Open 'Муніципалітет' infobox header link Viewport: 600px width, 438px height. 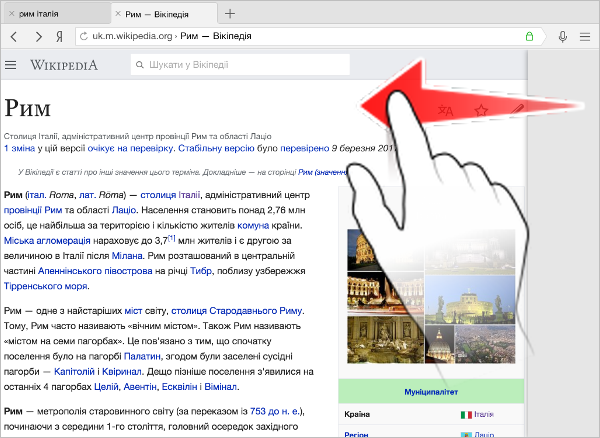431,392
